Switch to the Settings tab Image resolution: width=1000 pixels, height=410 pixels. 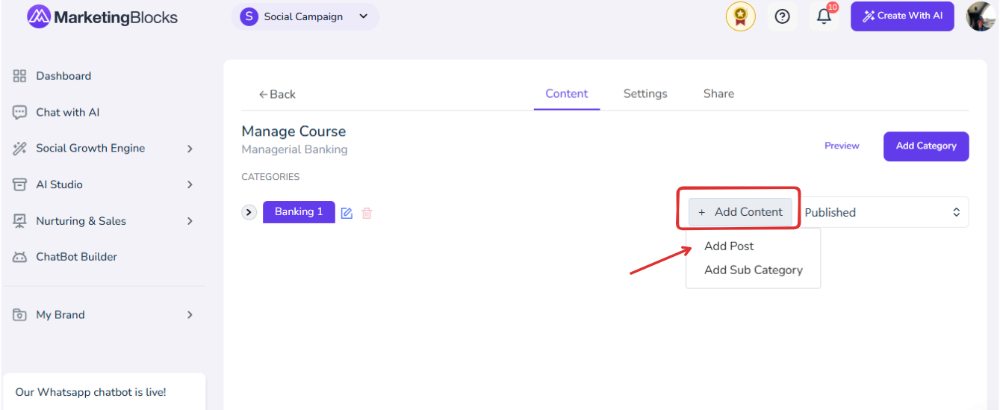(645, 94)
